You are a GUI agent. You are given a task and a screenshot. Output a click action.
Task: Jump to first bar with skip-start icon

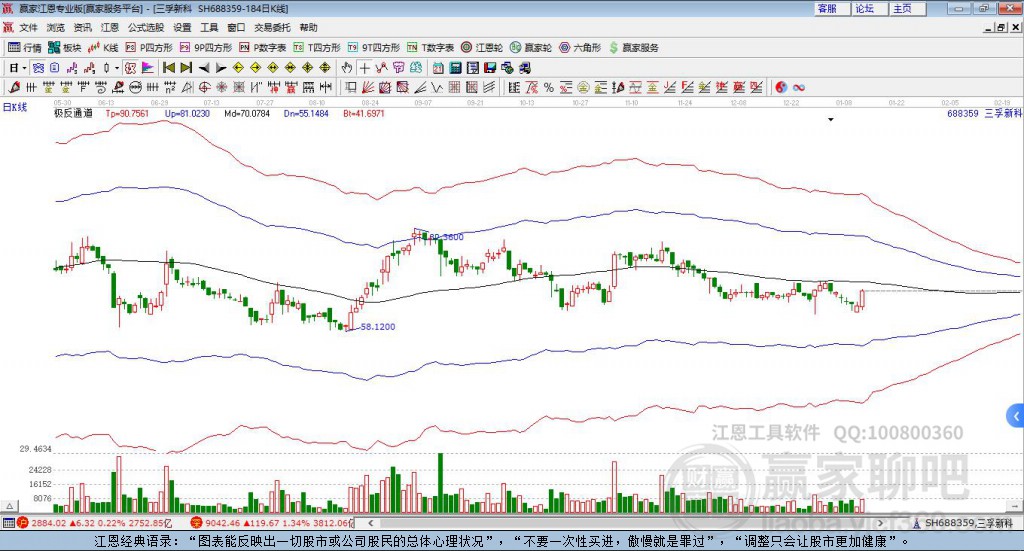pos(168,67)
